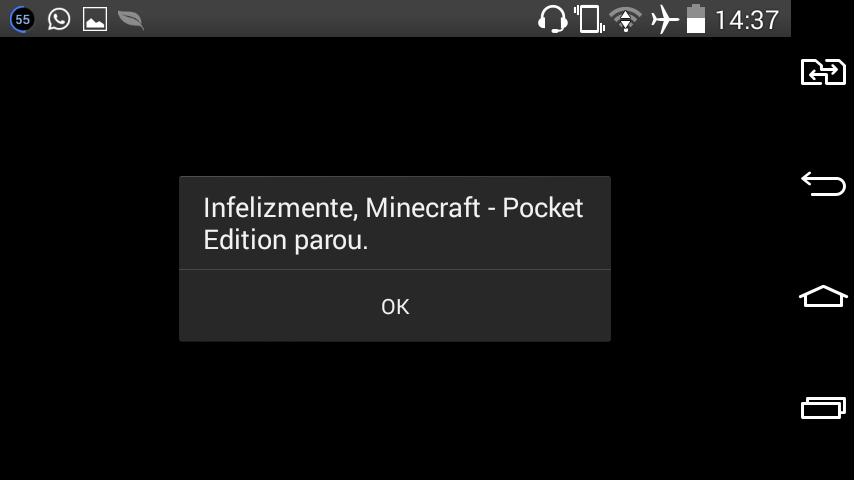Open the Recent apps navigation button

(823, 408)
